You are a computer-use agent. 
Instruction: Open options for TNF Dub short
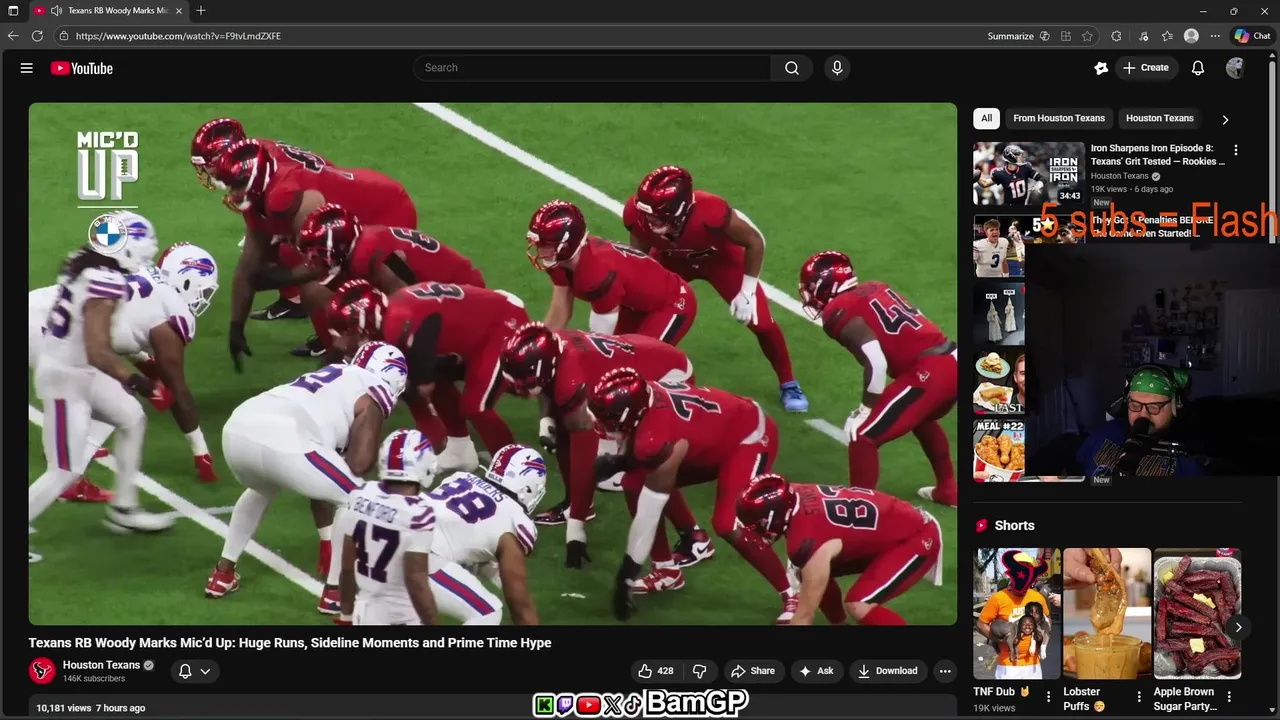(1048, 697)
